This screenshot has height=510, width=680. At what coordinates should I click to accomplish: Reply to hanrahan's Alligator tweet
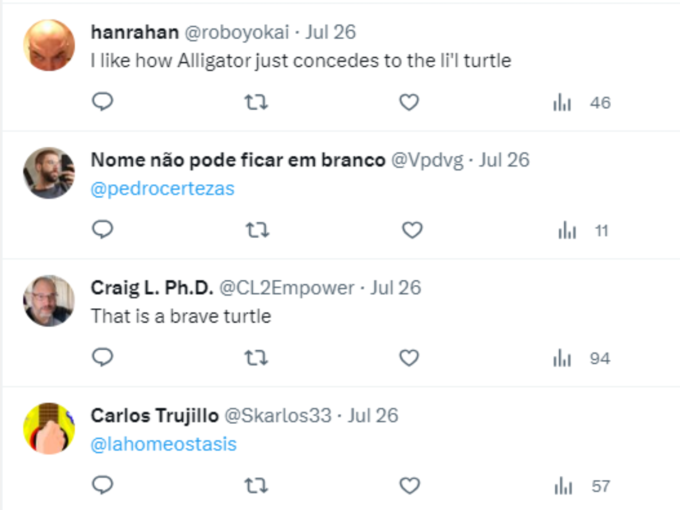103,102
